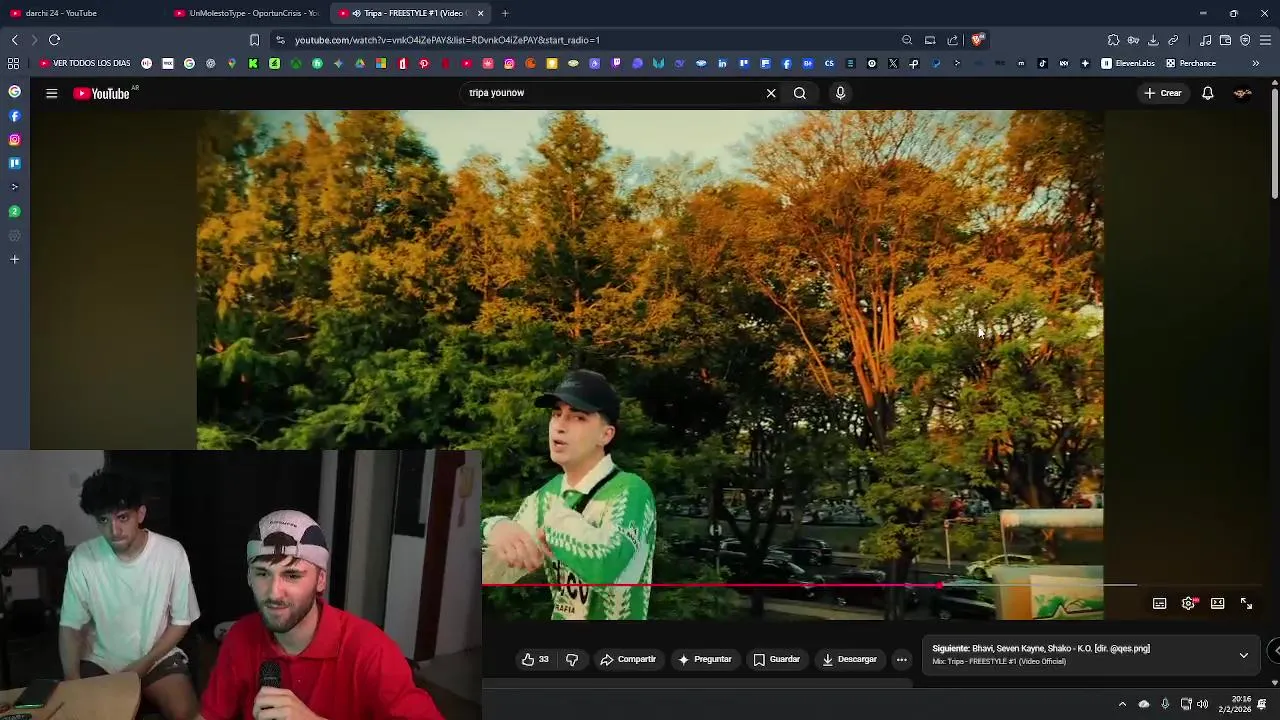Image resolution: width=1280 pixels, height=720 pixels.
Task: Click Guardar to save the video
Action: pyautogui.click(x=777, y=659)
